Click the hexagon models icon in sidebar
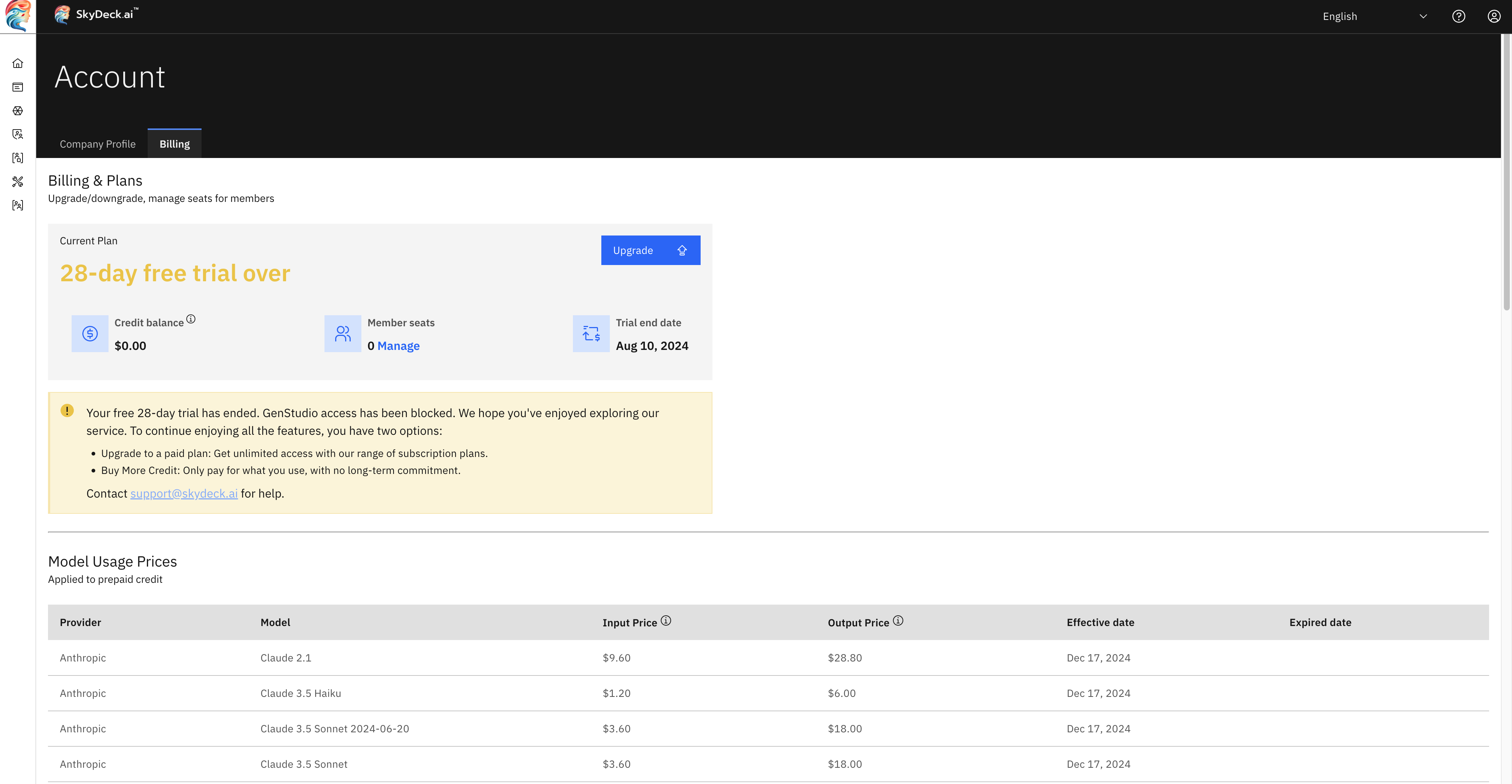This screenshot has height=784, width=1512. coord(18,111)
